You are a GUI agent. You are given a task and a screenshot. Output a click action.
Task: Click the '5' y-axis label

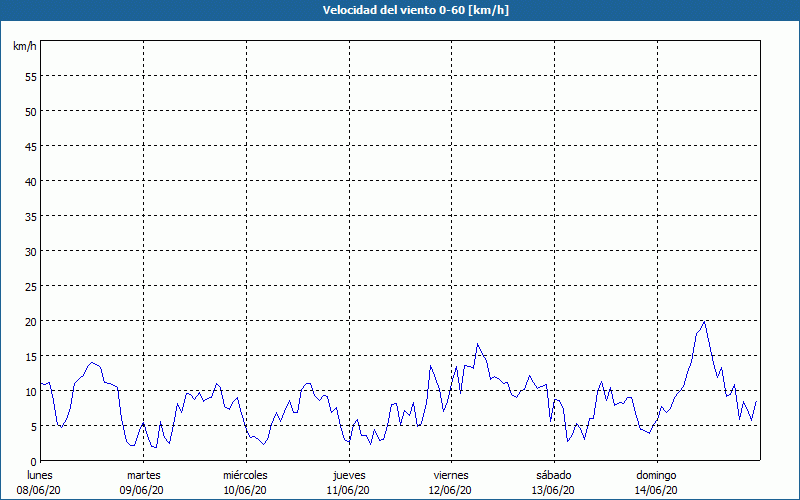tap(34, 427)
